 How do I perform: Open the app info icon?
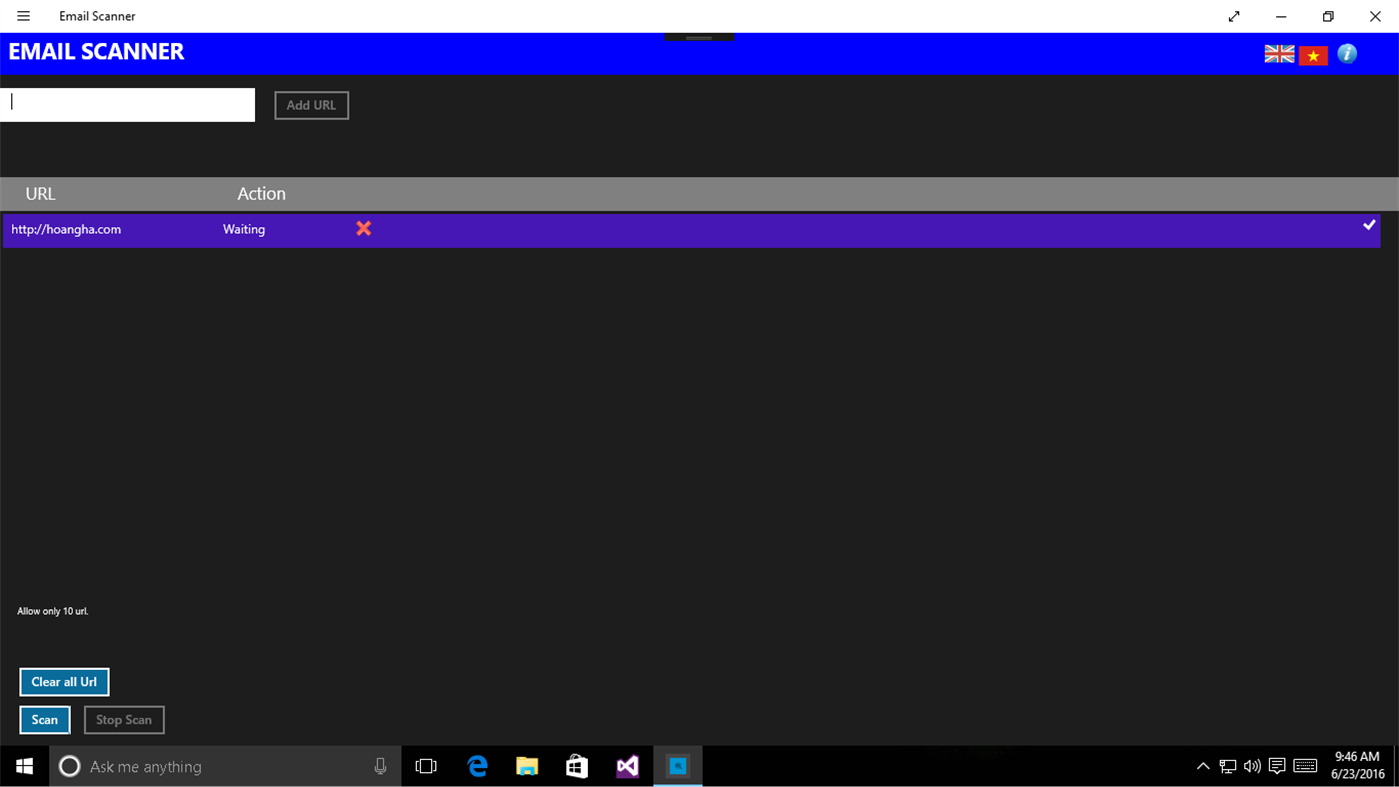[x=1346, y=54]
